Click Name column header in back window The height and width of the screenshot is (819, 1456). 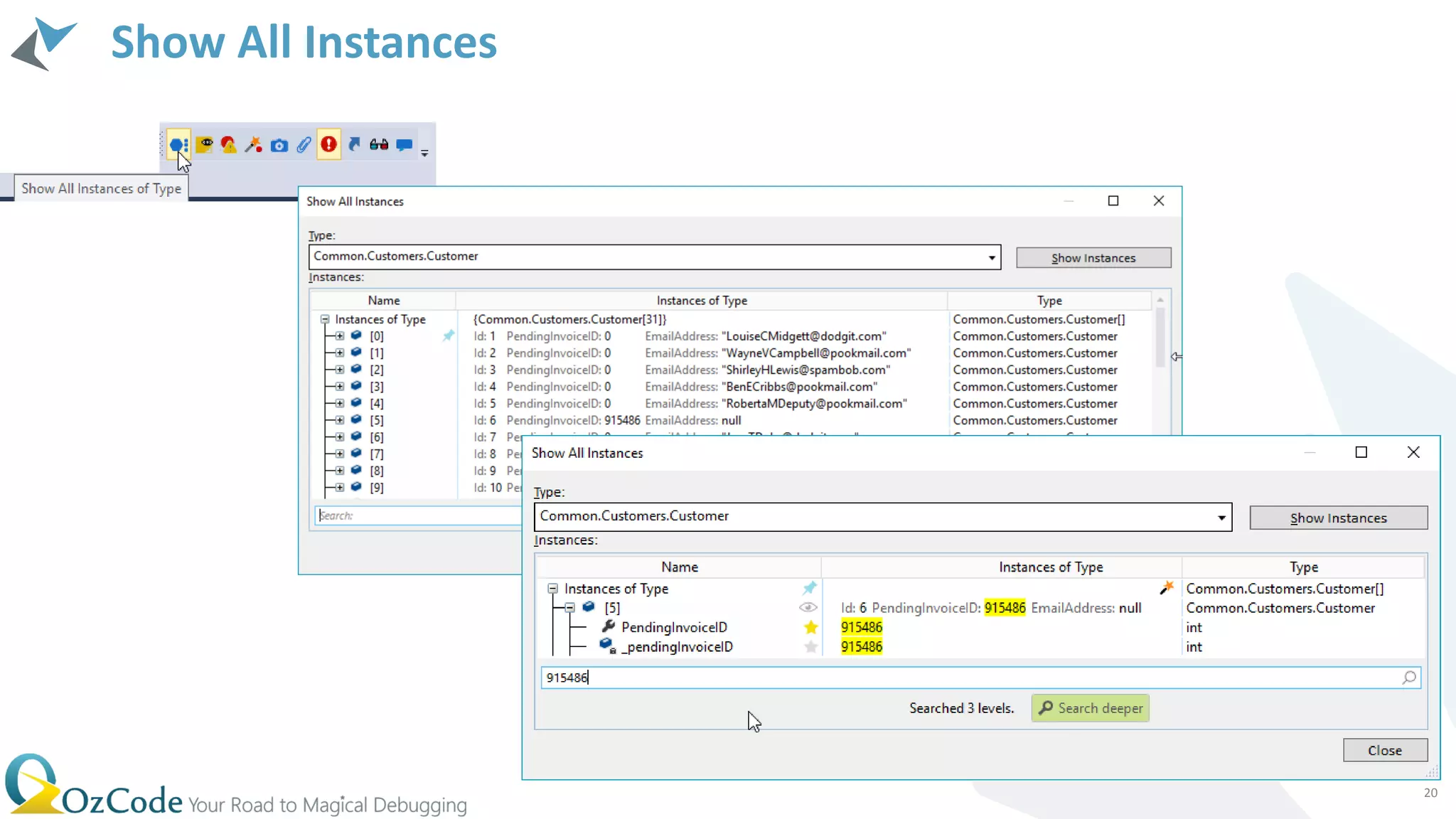[x=384, y=301]
